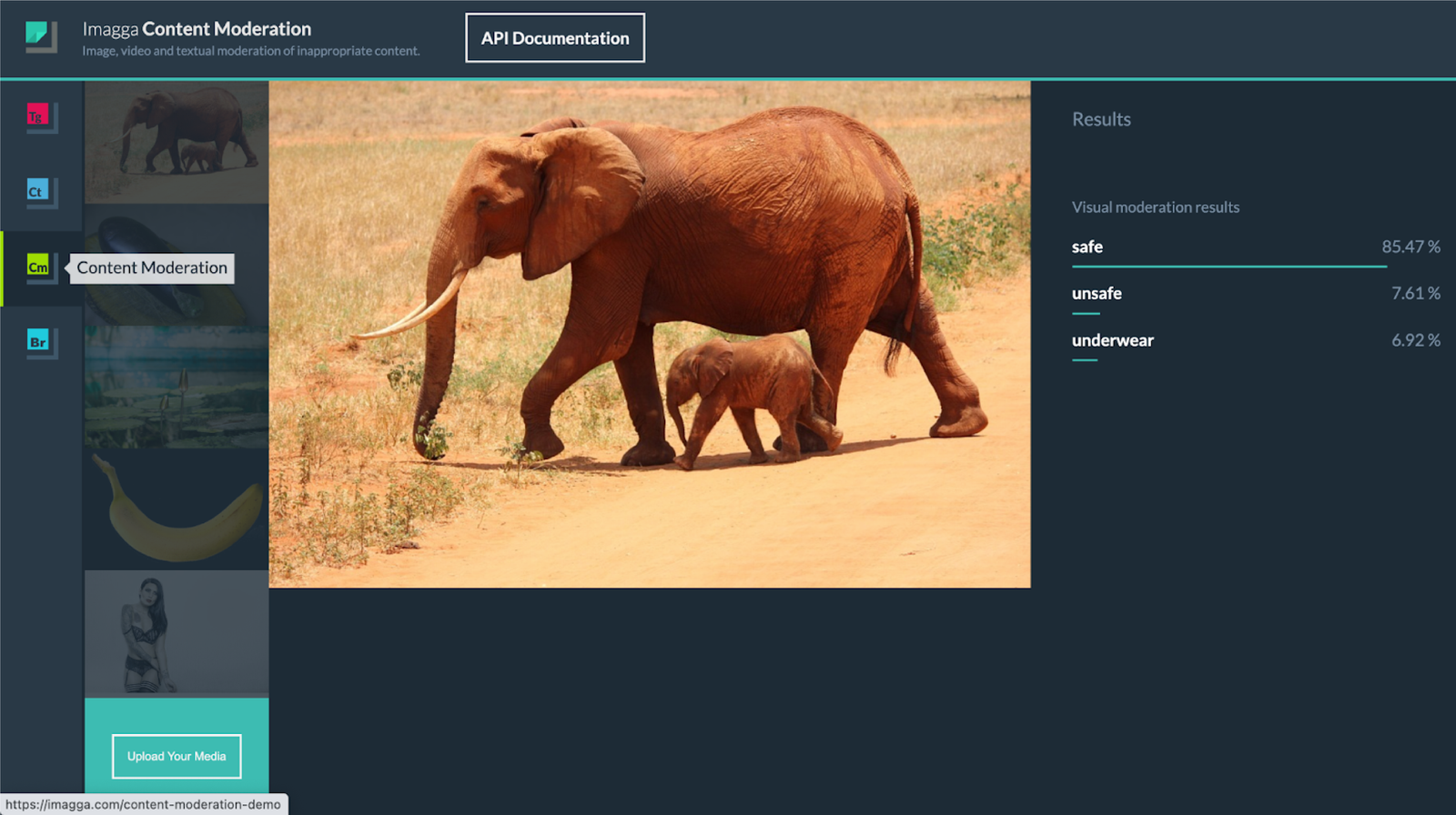
Task: Choose the banana sample thumbnail
Action: (x=177, y=509)
